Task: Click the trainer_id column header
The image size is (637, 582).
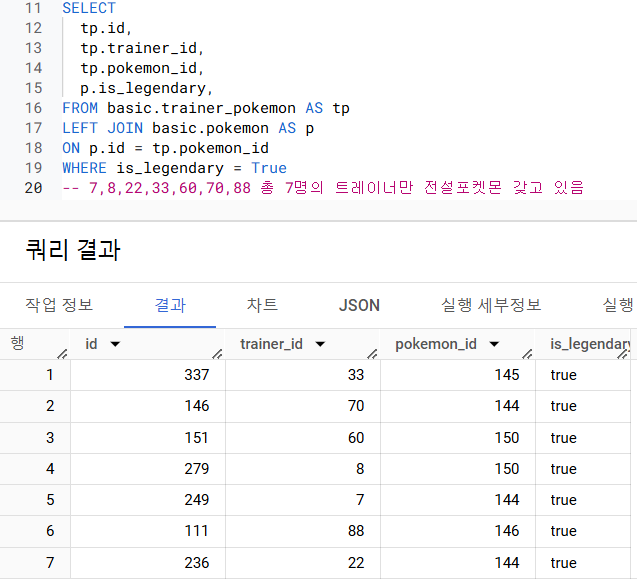Action: point(303,344)
